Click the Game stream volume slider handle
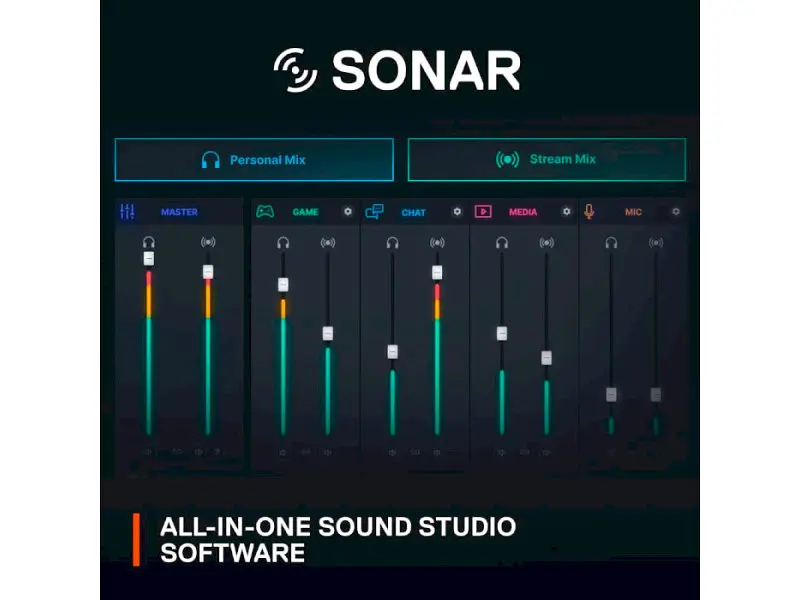Image resolution: width=800 pixels, height=600 pixels. pyautogui.click(x=328, y=334)
